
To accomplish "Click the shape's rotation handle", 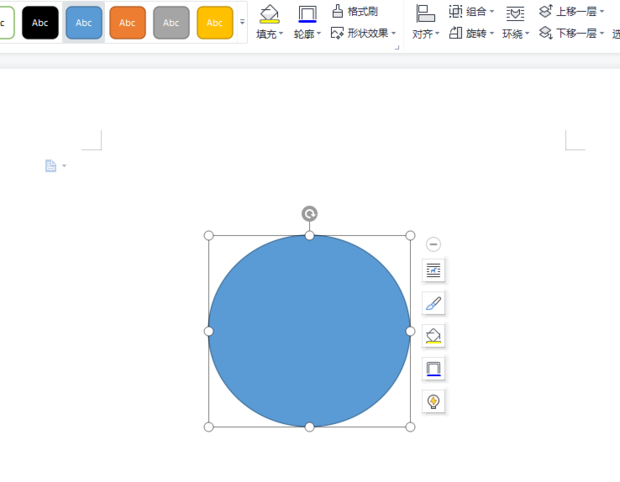I will (x=310, y=214).
